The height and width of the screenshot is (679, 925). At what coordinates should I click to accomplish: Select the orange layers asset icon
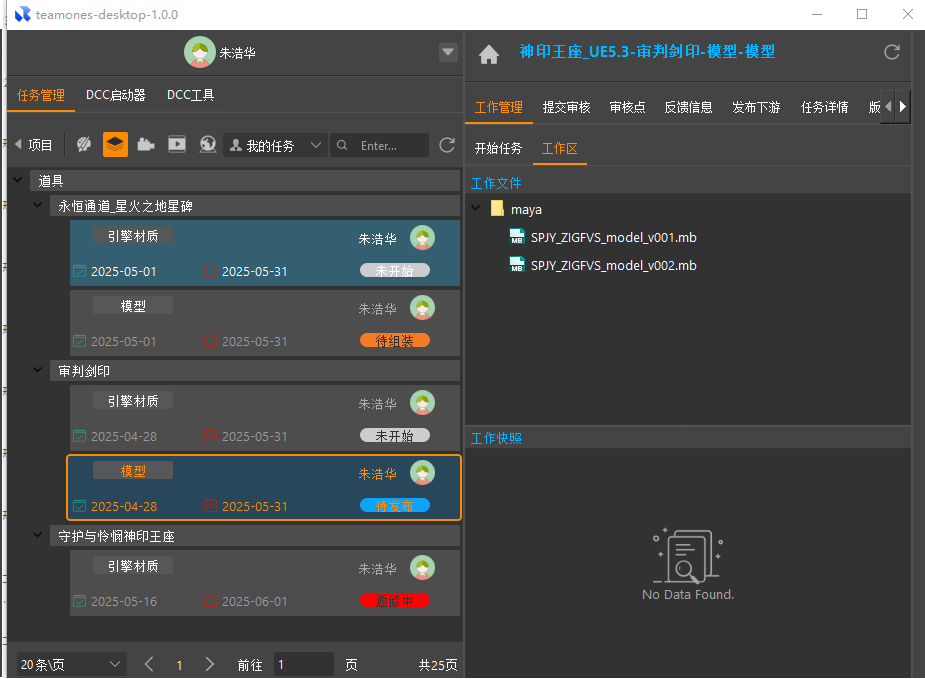tap(115, 145)
